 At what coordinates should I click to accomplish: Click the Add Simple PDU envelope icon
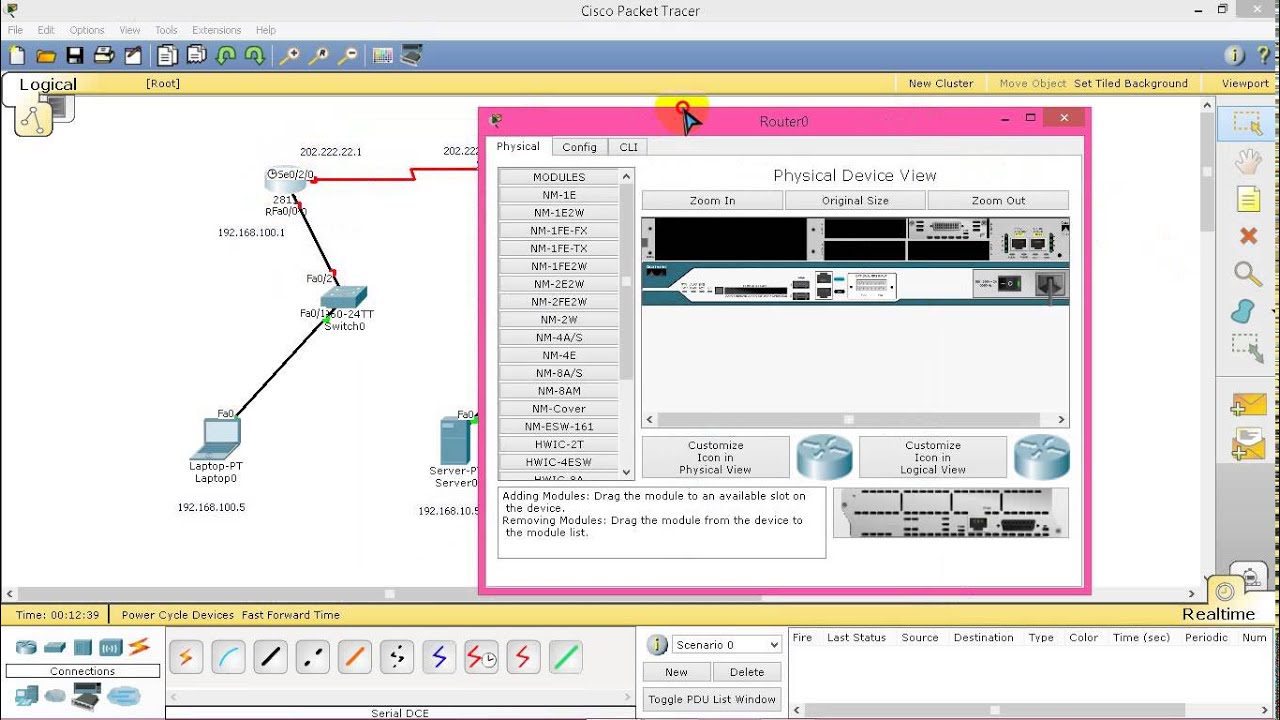[x=1248, y=405]
